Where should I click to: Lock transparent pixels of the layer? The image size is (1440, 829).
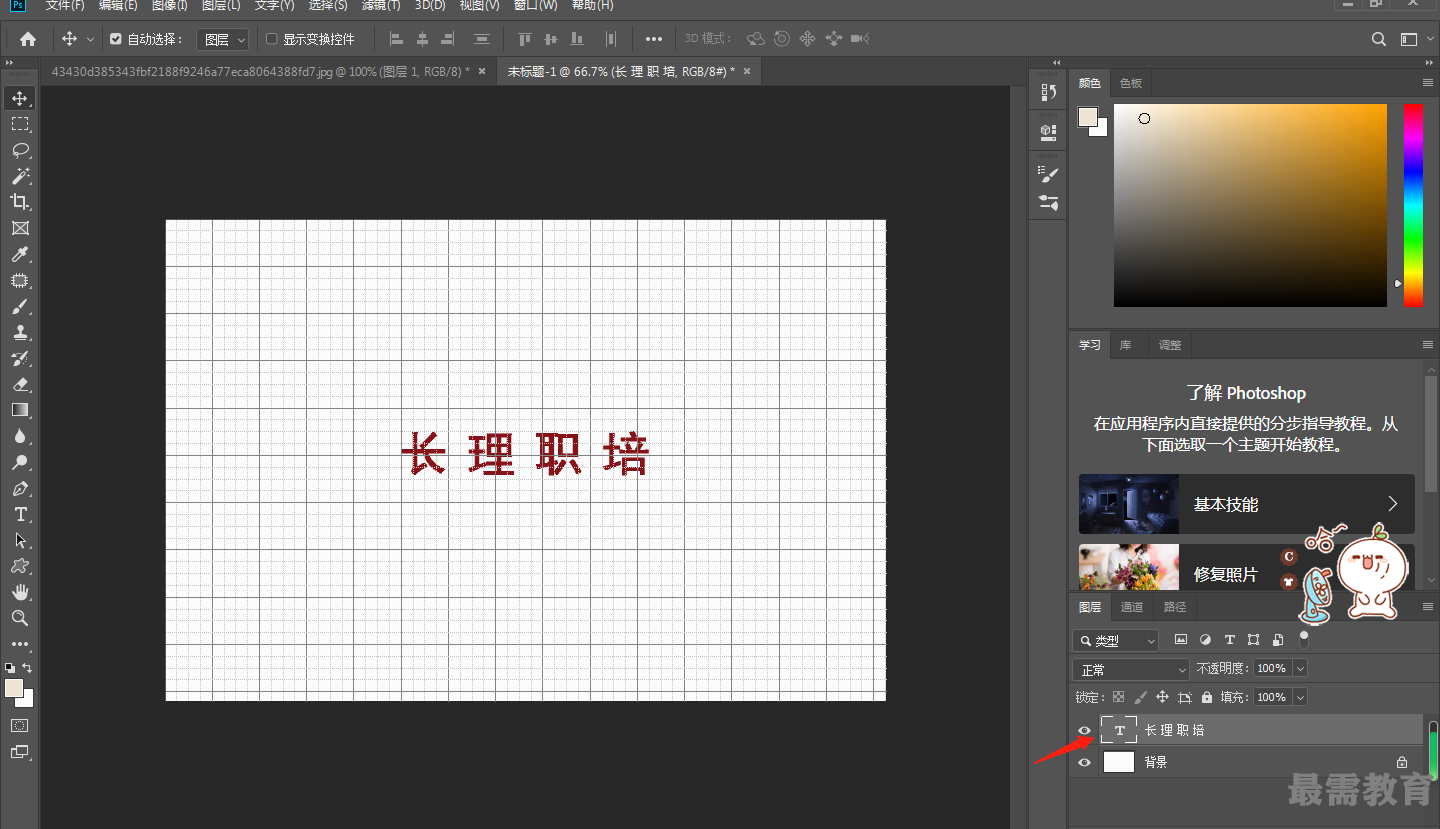pyautogui.click(x=1118, y=697)
